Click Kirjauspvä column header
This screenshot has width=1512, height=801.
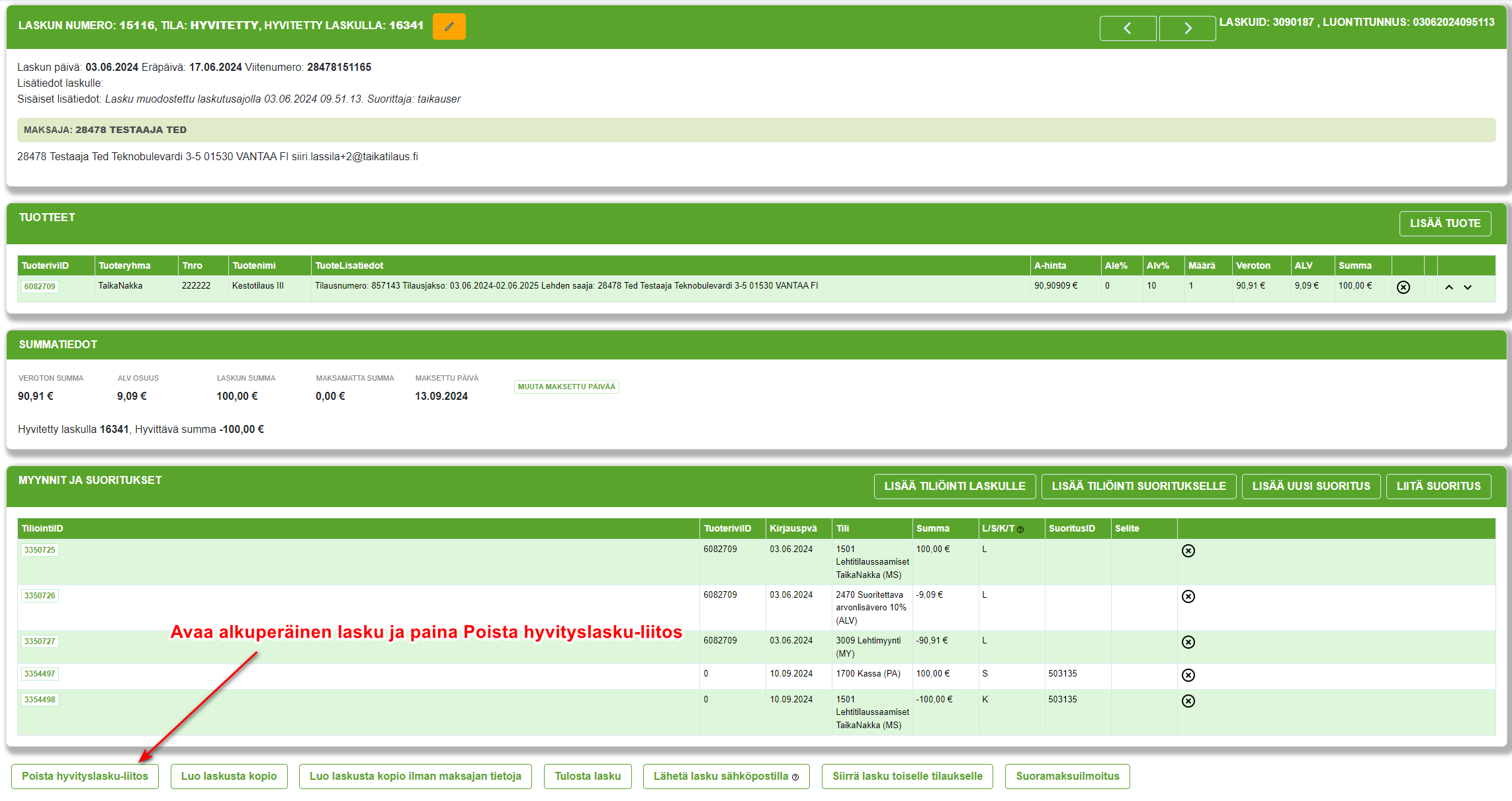799,528
